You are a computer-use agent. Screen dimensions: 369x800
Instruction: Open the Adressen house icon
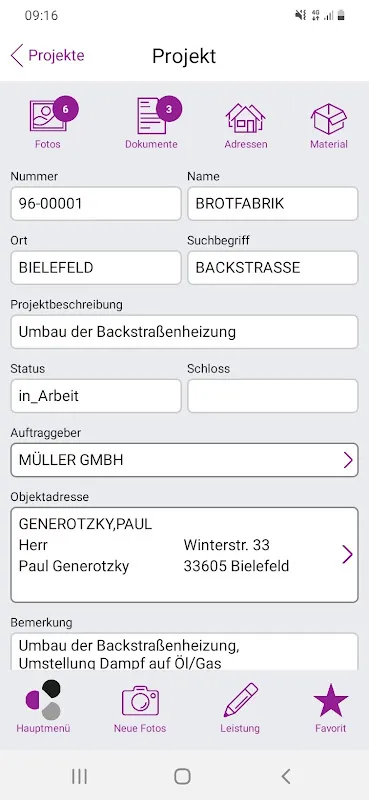point(245,118)
